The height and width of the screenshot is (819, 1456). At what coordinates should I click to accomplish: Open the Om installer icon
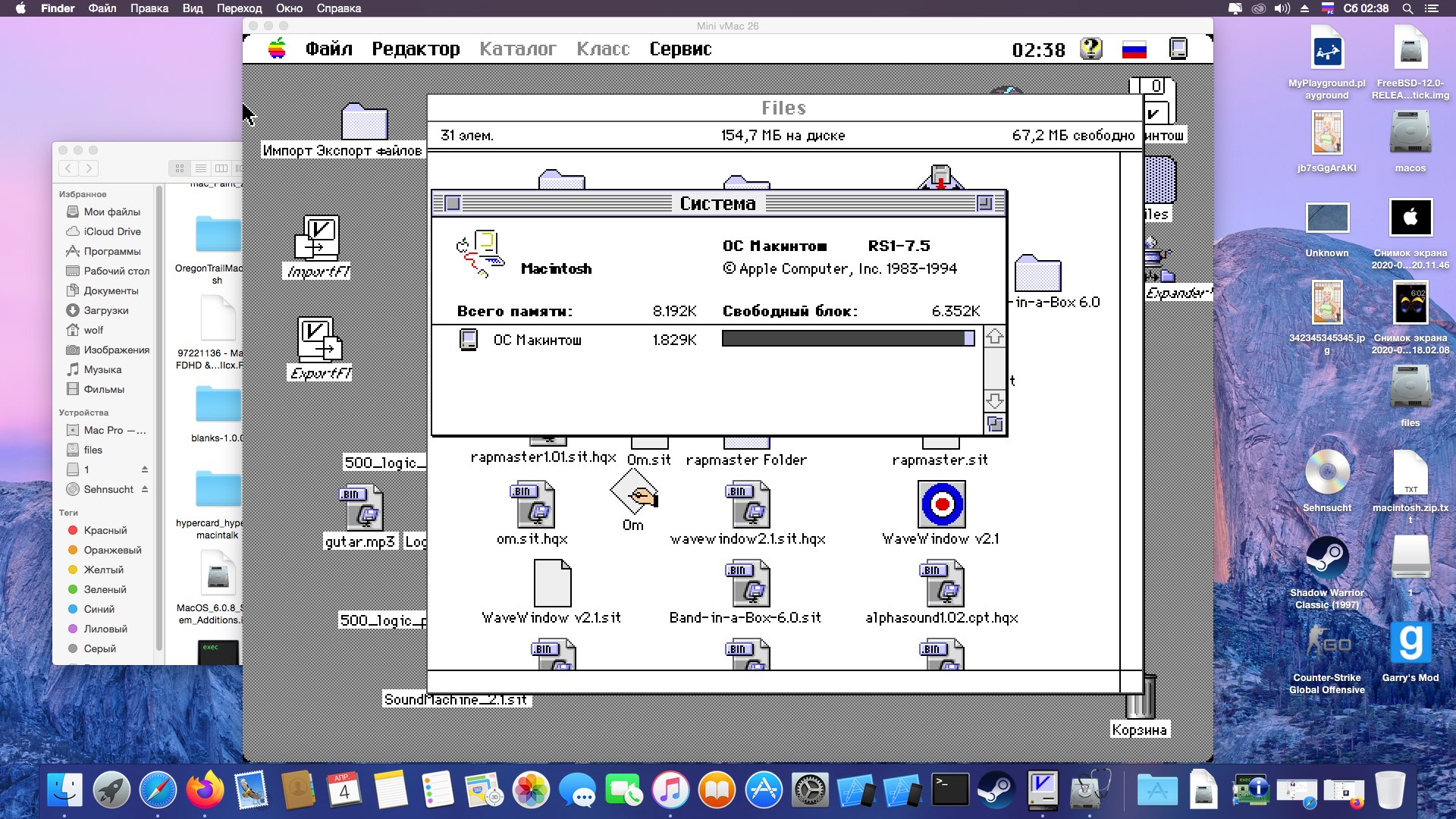(x=634, y=491)
